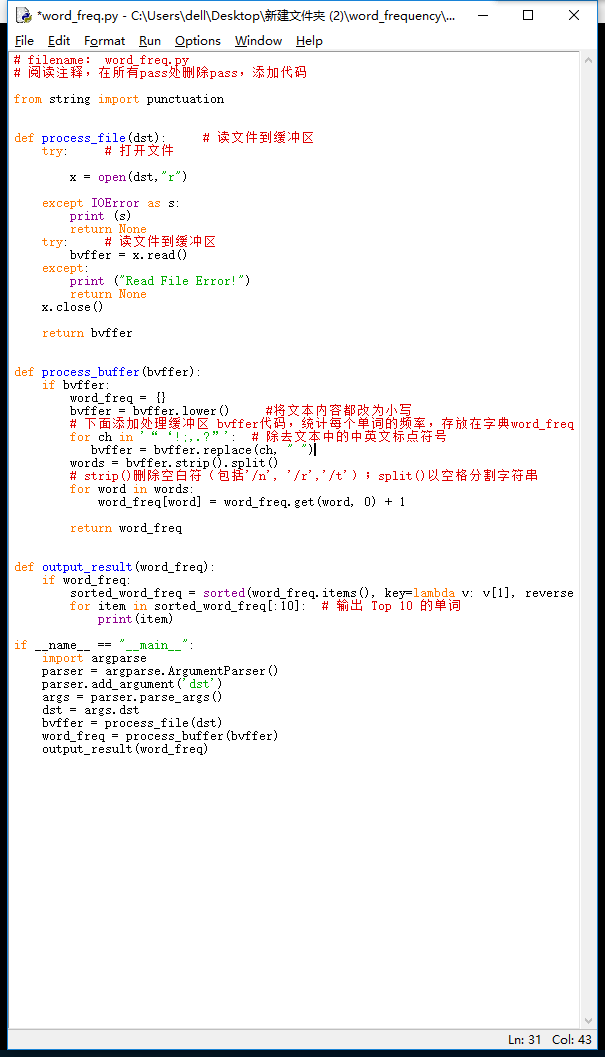Click the 'def output_result(word_freq):' line
Viewport: 605px width, 1057px height.
(114, 568)
